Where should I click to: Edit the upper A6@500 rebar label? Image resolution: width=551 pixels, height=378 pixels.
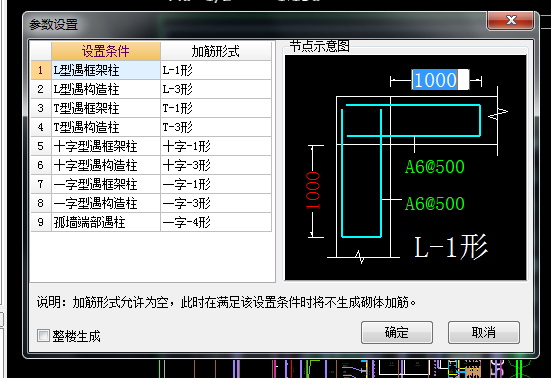[435, 167]
